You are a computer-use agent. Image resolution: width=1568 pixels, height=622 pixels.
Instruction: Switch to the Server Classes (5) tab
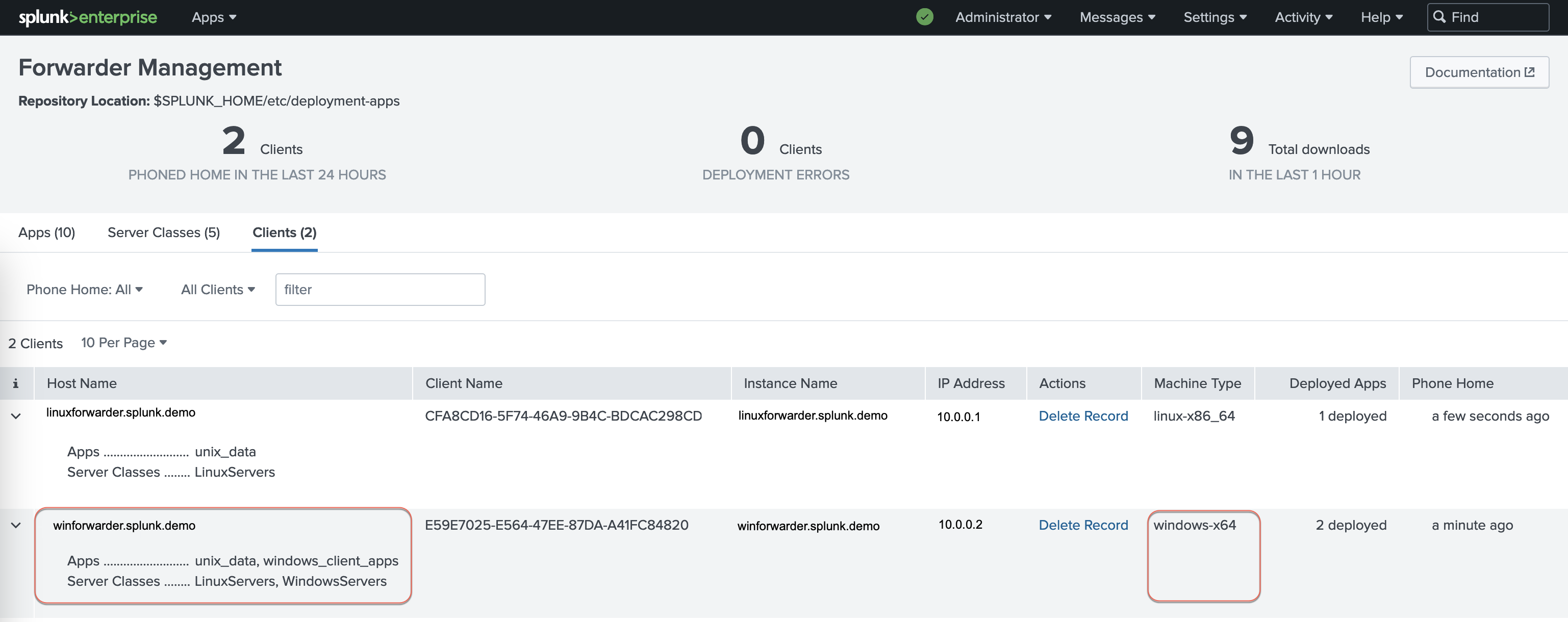point(163,232)
